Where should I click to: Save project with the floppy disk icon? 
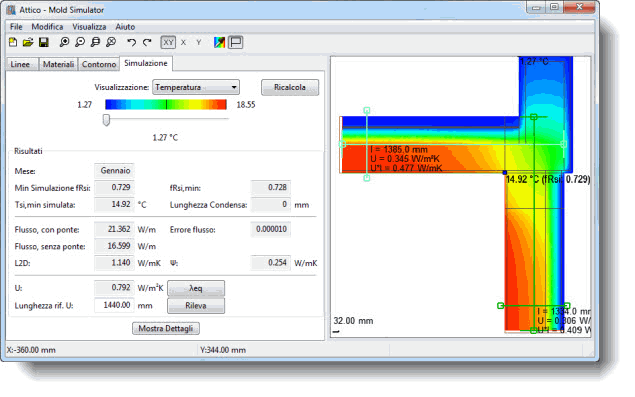tap(44, 42)
